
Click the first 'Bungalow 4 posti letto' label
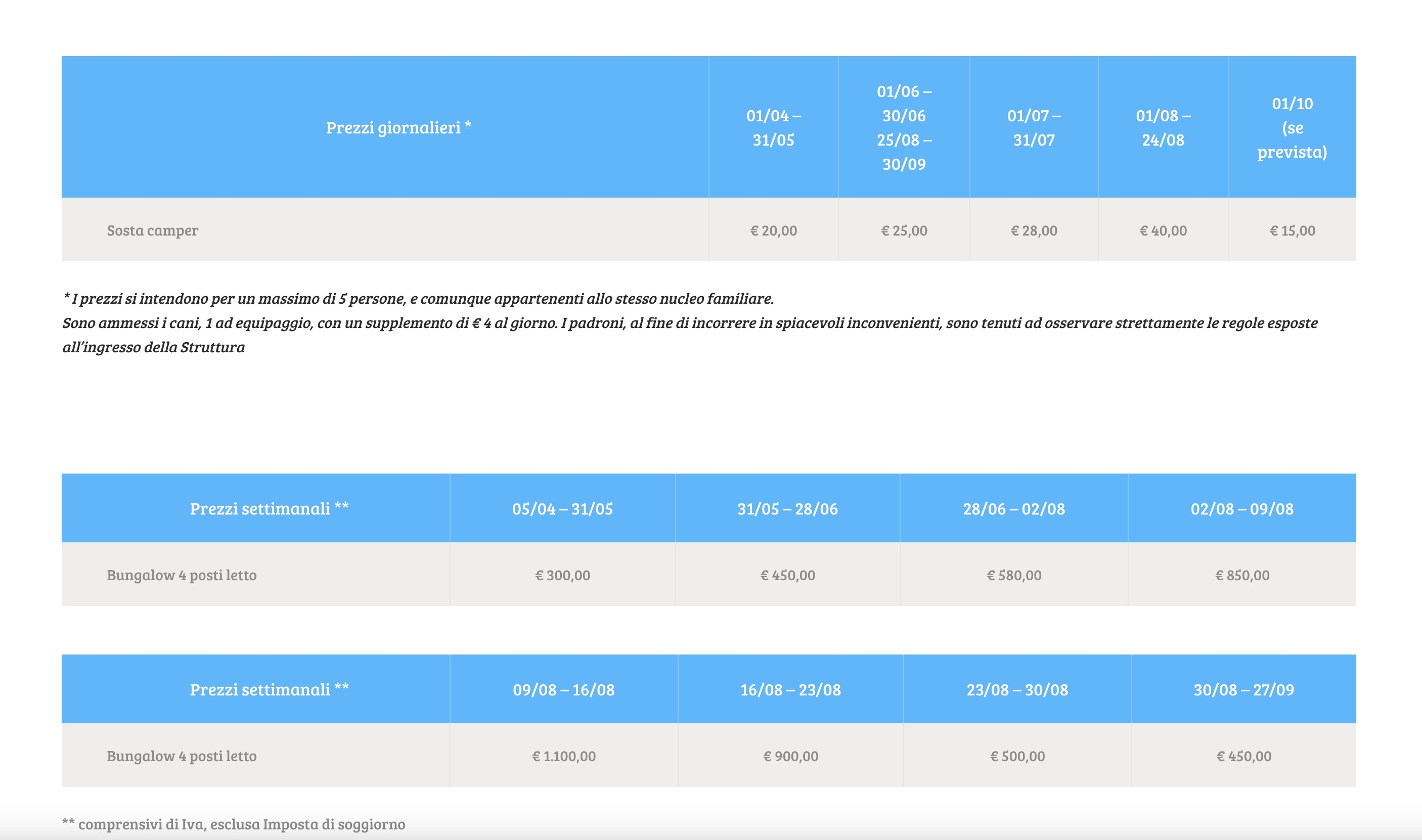click(x=181, y=575)
